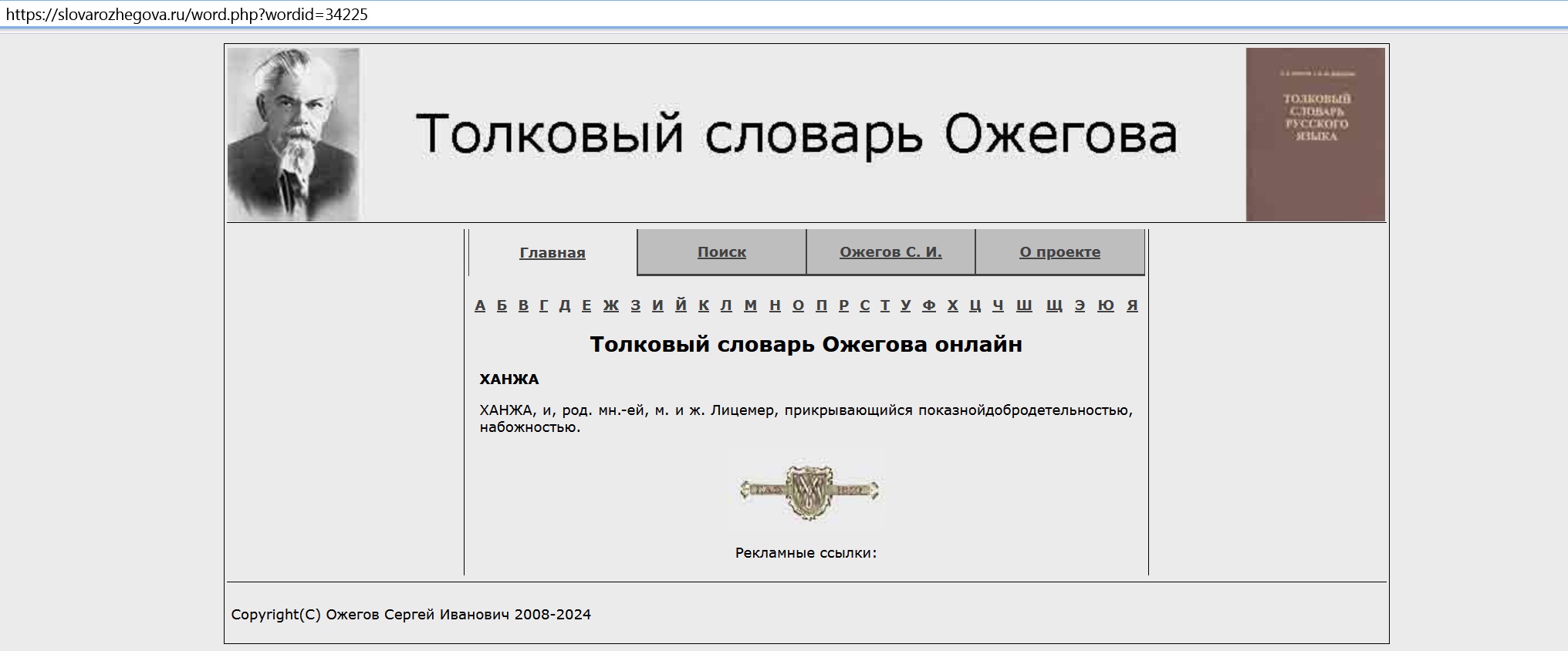Select letter О in the alphabet index

tap(798, 305)
